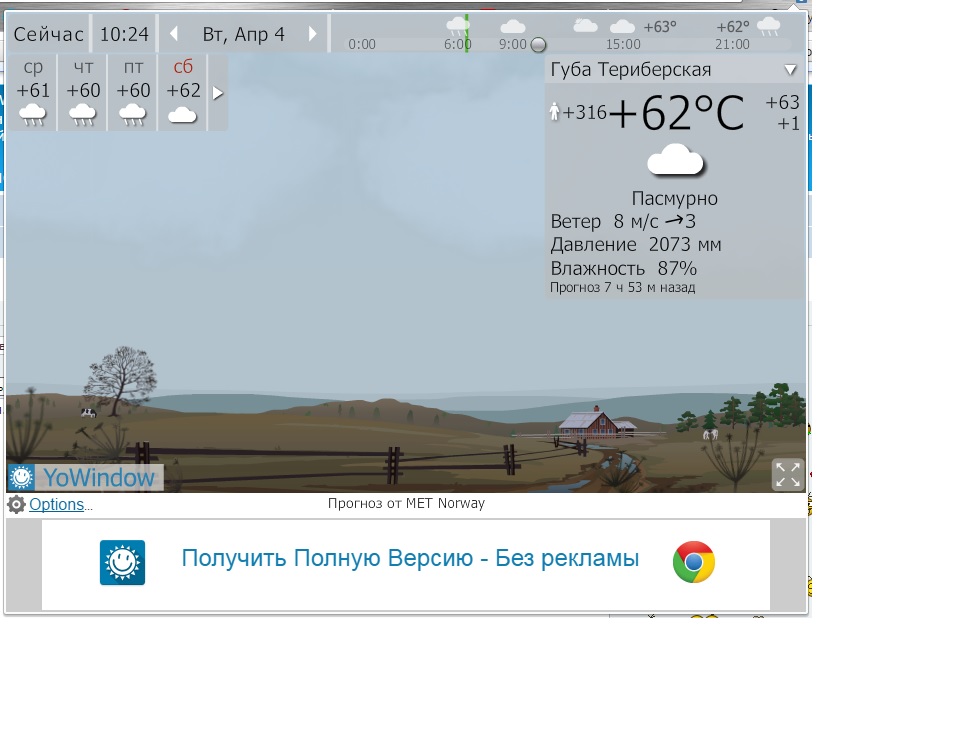Image resolution: width=980 pixels, height=735 pixels.
Task: Click the fullscreen expand icon
Action: coord(788,475)
